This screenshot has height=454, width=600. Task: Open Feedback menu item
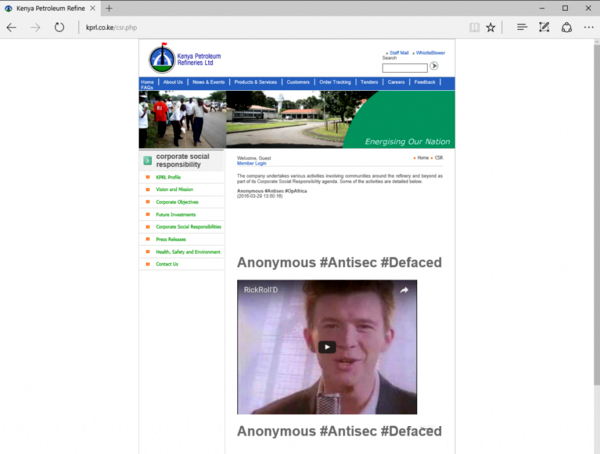point(425,82)
